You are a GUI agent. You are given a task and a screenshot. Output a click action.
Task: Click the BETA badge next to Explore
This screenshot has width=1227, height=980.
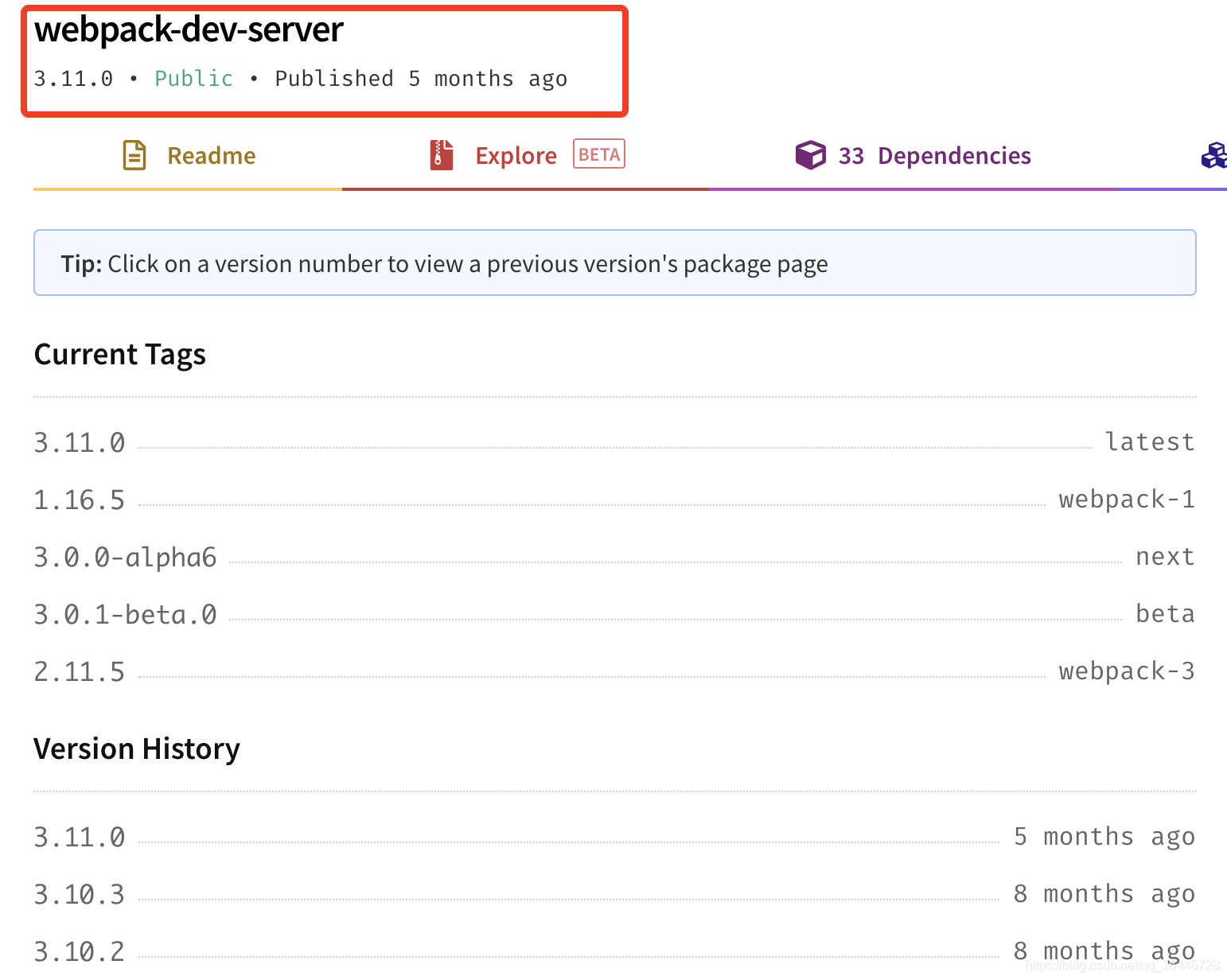[x=599, y=154]
